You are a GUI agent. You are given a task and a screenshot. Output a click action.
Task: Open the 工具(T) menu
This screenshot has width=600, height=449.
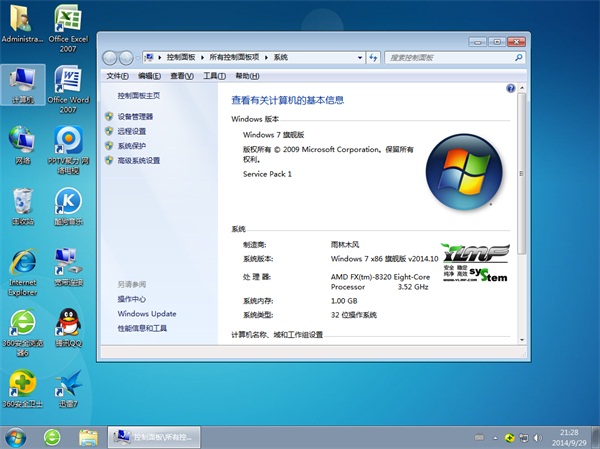point(214,76)
